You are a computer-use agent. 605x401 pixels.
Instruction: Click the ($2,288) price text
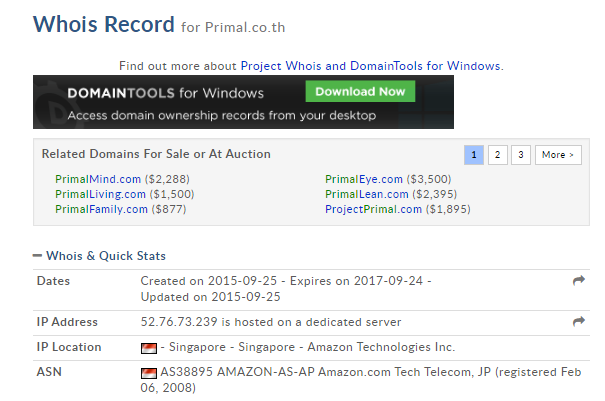(x=167, y=179)
